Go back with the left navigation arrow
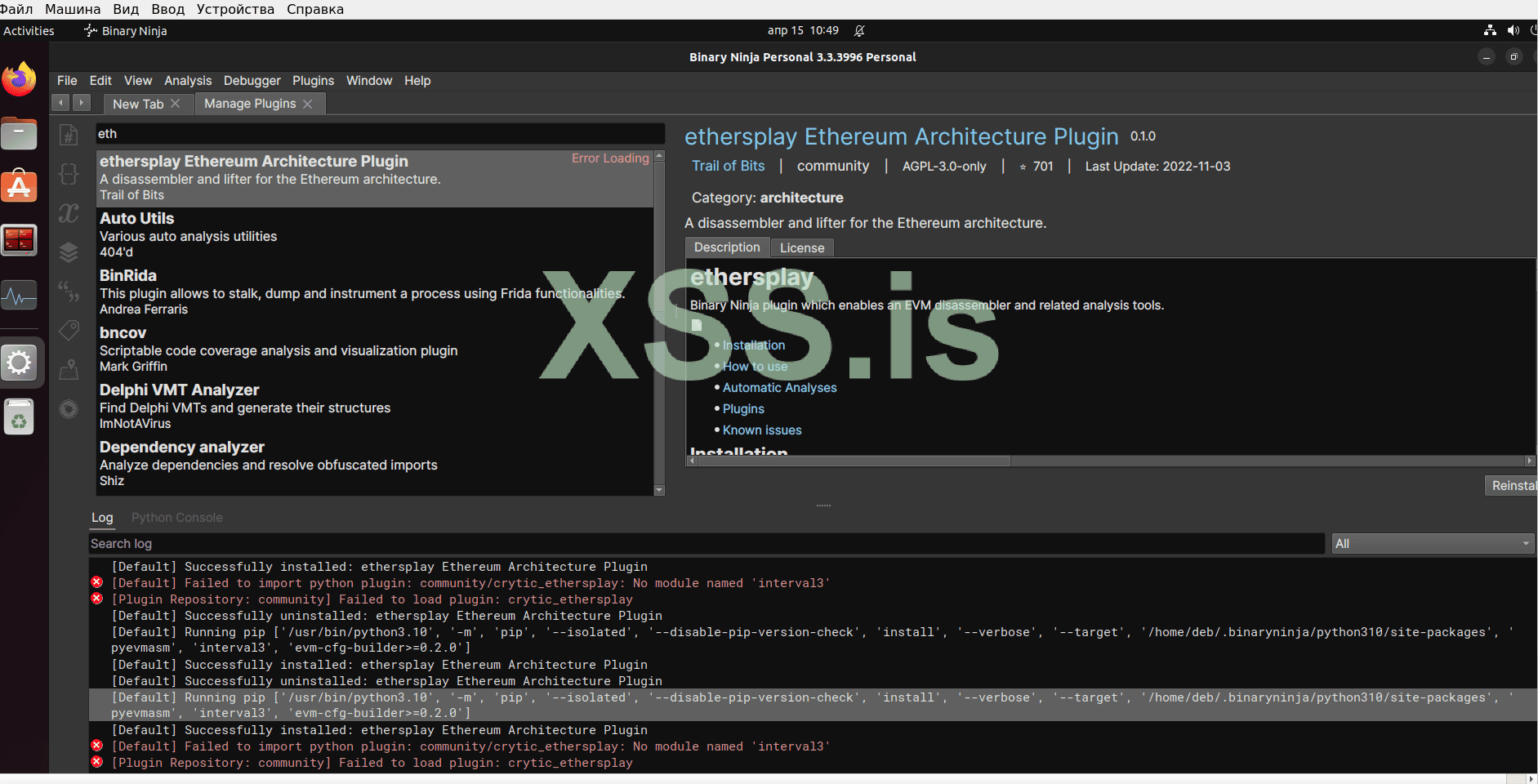The width and height of the screenshot is (1538, 784). coord(61,103)
